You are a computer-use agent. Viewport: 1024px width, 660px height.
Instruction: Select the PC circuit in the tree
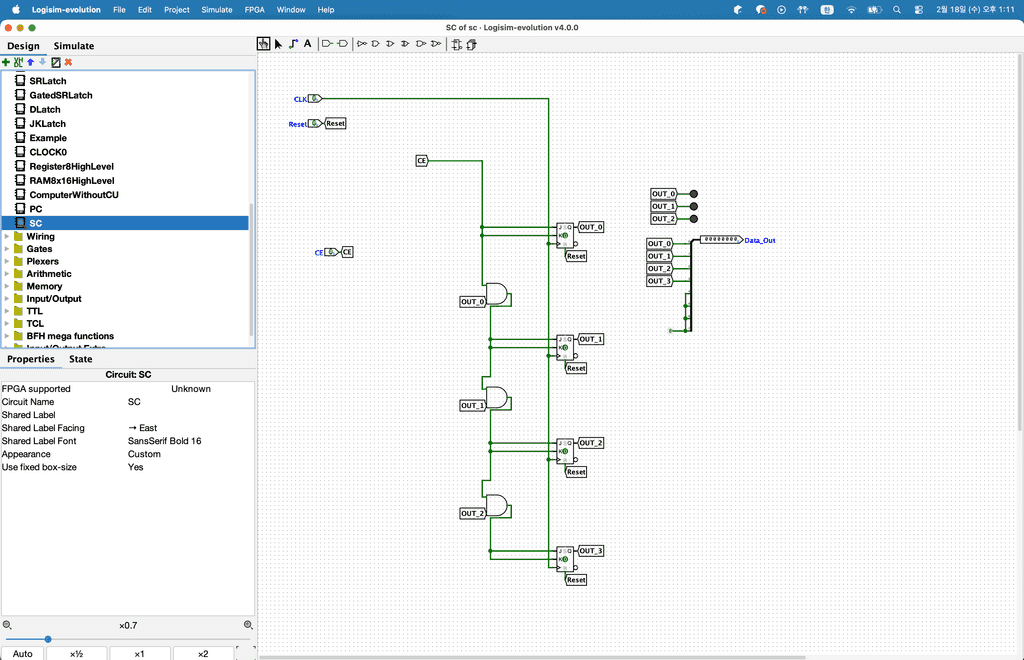click(35, 209)
